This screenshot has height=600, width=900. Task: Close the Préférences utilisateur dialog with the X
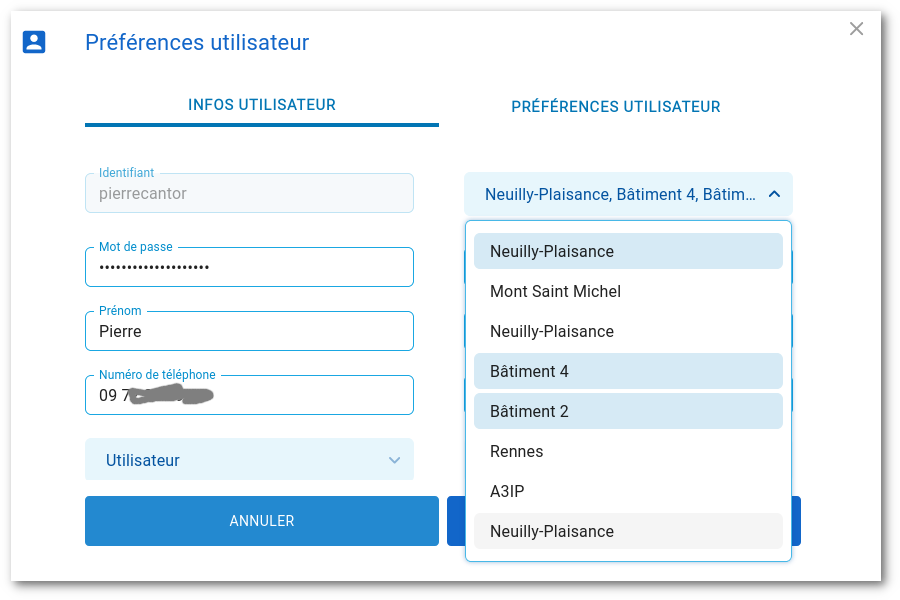coord(856,29)
